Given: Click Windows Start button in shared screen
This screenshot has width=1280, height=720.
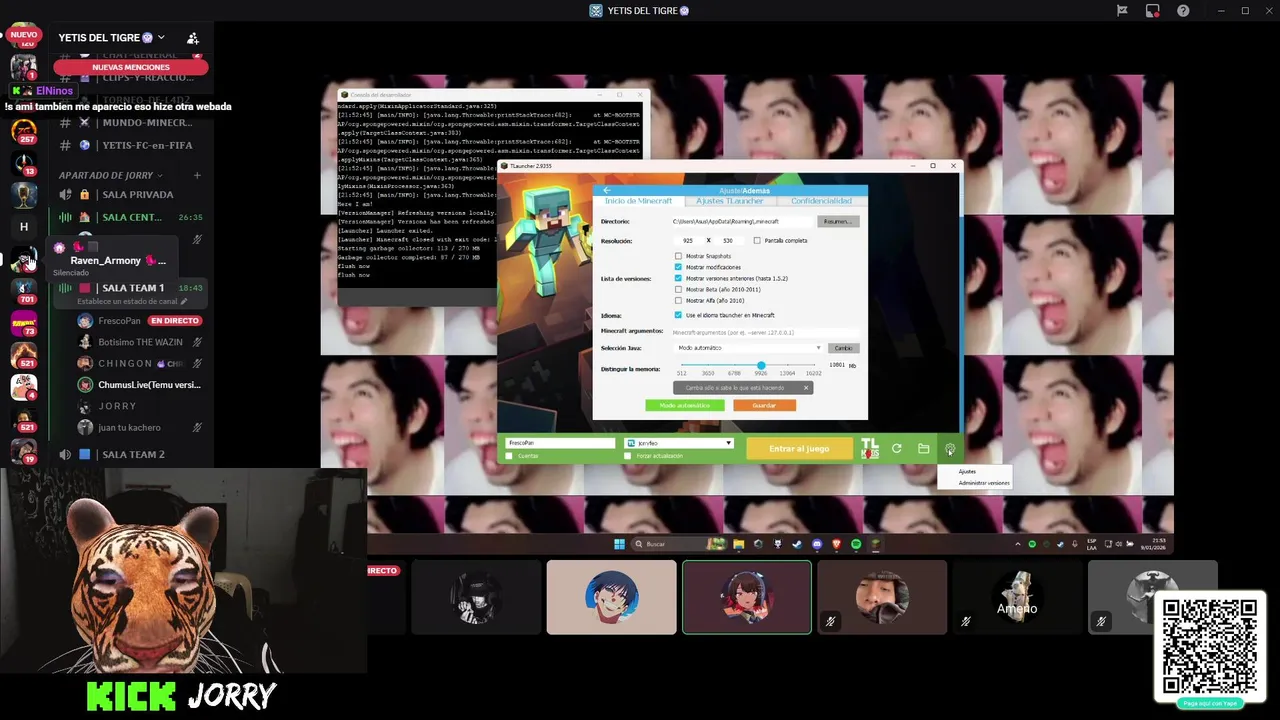Looking at the screenshot, I should [620, 544].
